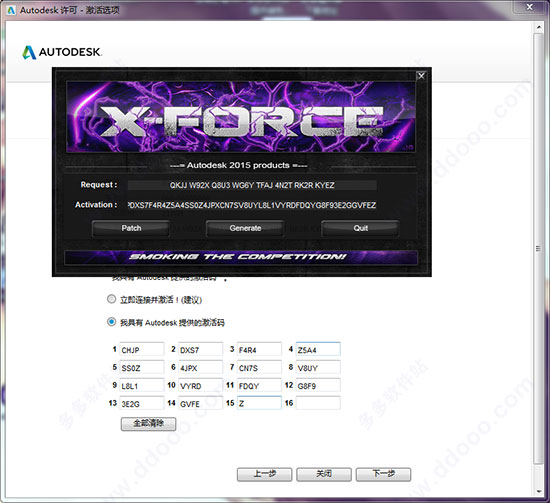Click activation field 14 containing GVFE

pyautogui.click(x=201, y=403)
